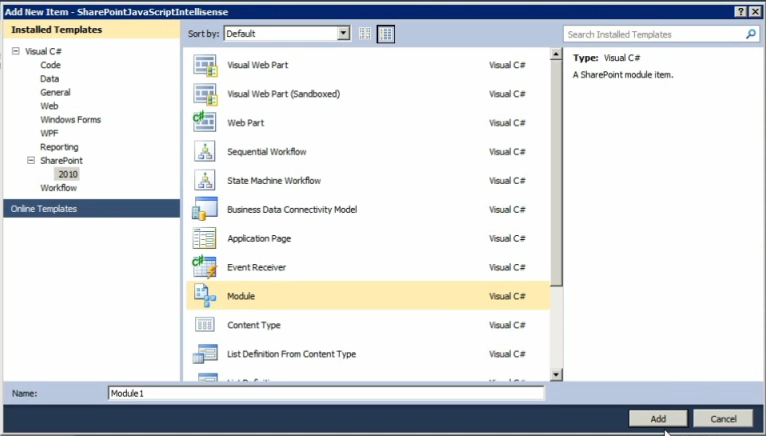Click the Cancel button
The image size is (766, 436).
723,419
